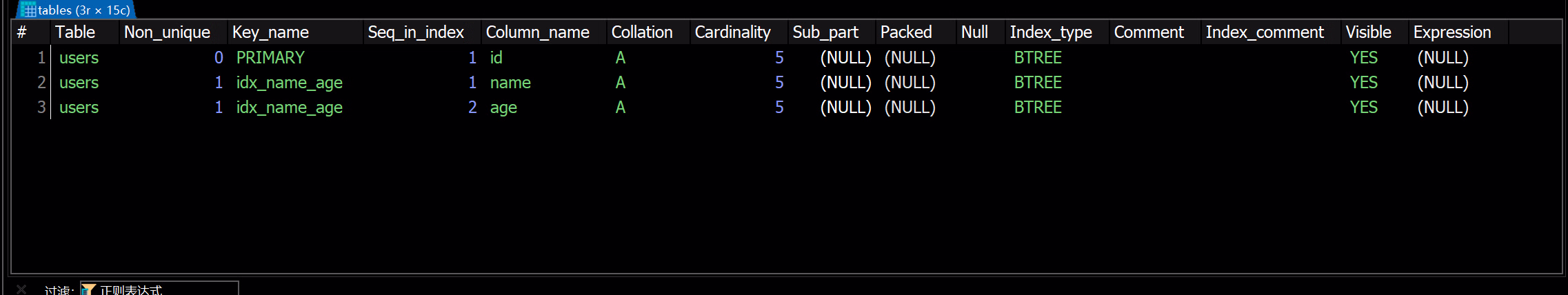Click the Seq_in_index column header
This screenshot has width=1568, height=295.
click(x=416, y=32)
